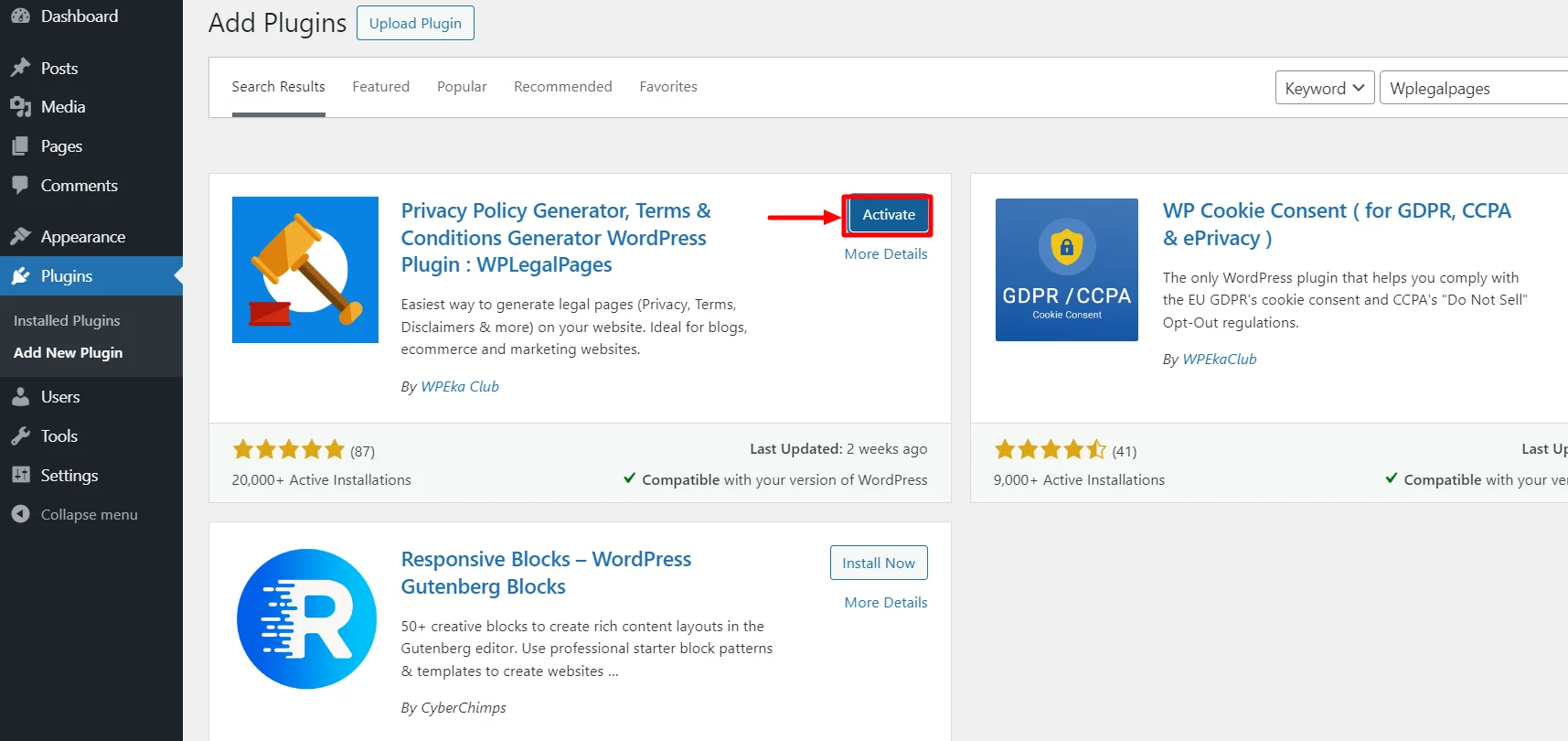Click the Settings sliders icon

(20, 476)
